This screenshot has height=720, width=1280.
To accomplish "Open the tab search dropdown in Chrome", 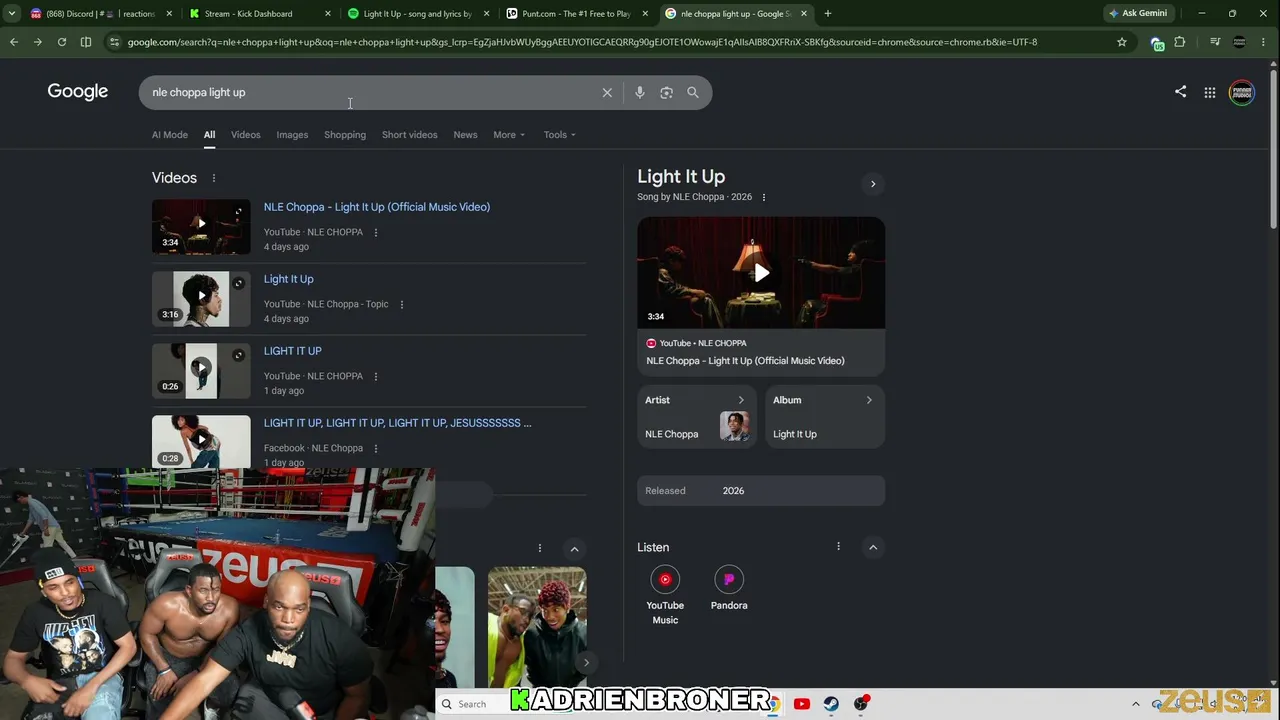I will 12,14.
